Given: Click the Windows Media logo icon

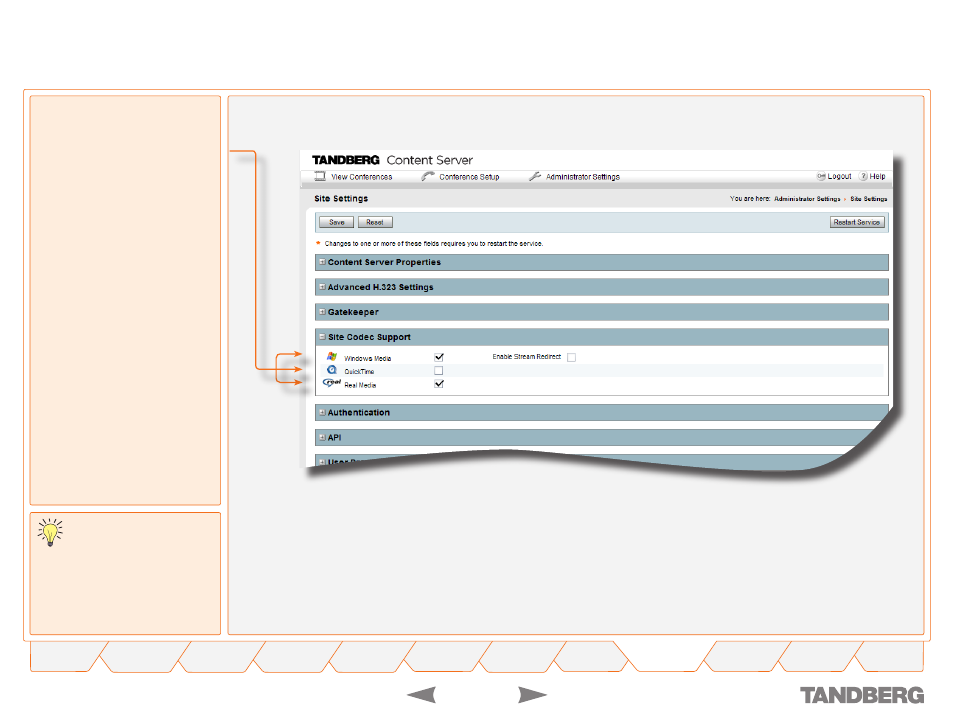Looking at the screenshot, I should click(332, 357).
